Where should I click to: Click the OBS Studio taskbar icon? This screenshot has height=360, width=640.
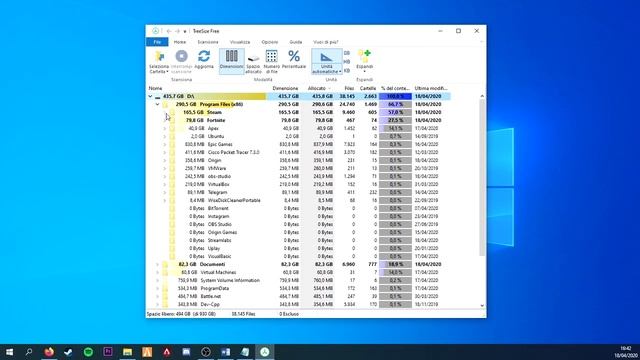point(206,352)
